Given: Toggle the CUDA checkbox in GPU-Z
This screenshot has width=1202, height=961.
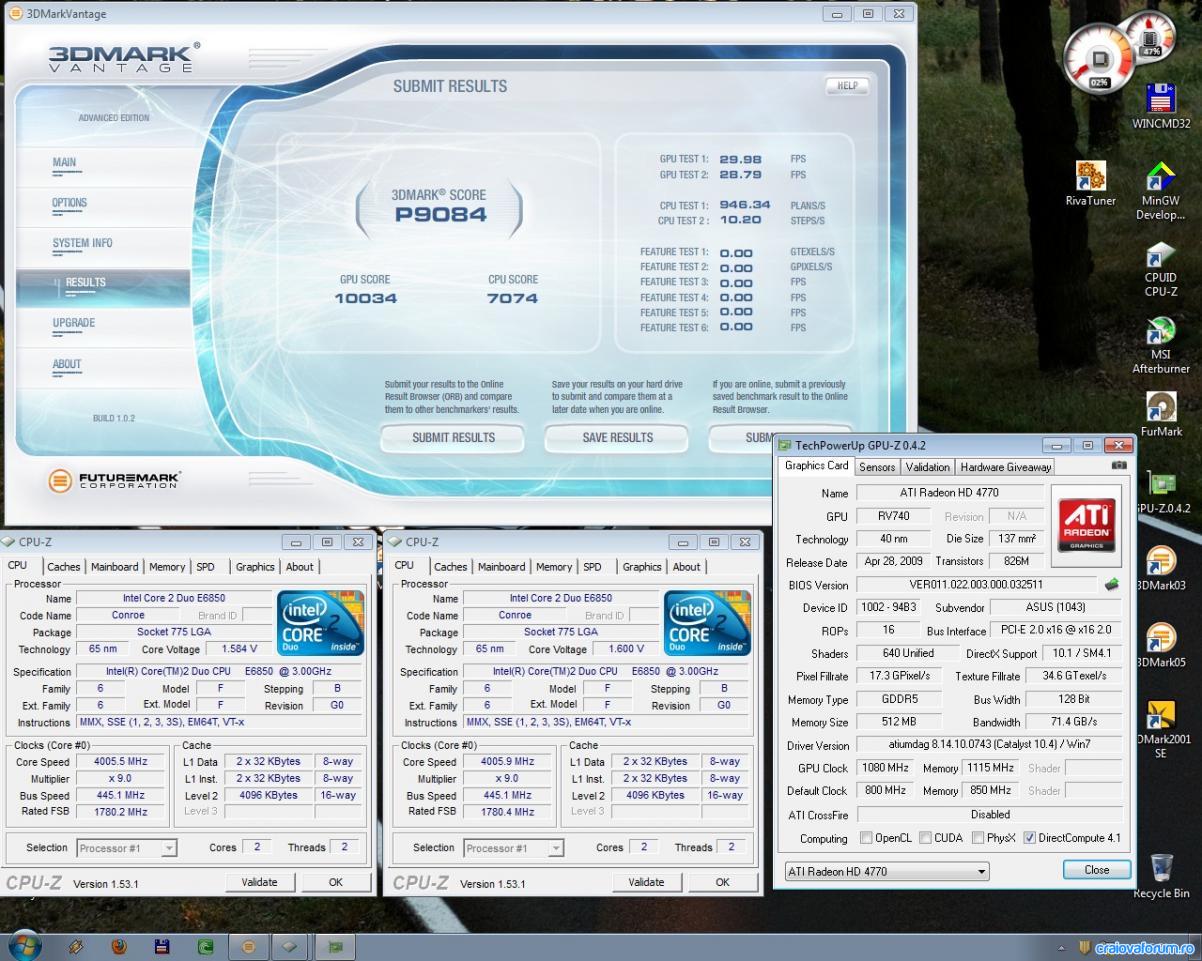Looking at the screenshot, I should coord(926,838).
